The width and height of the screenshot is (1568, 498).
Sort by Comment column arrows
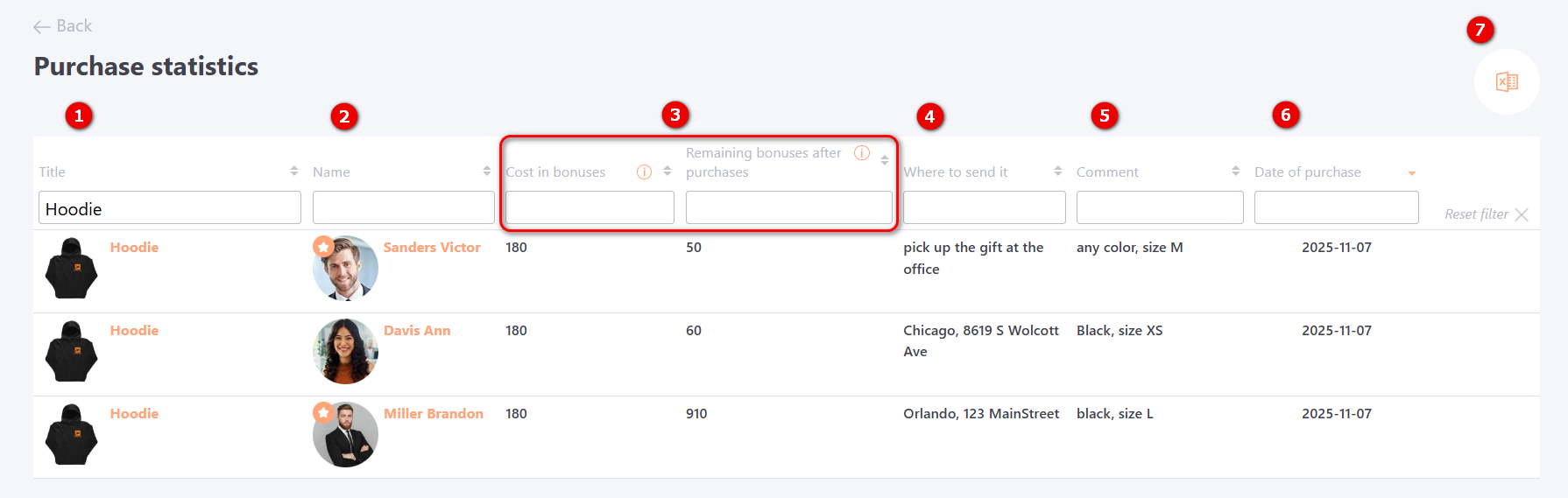point(1235,172)
